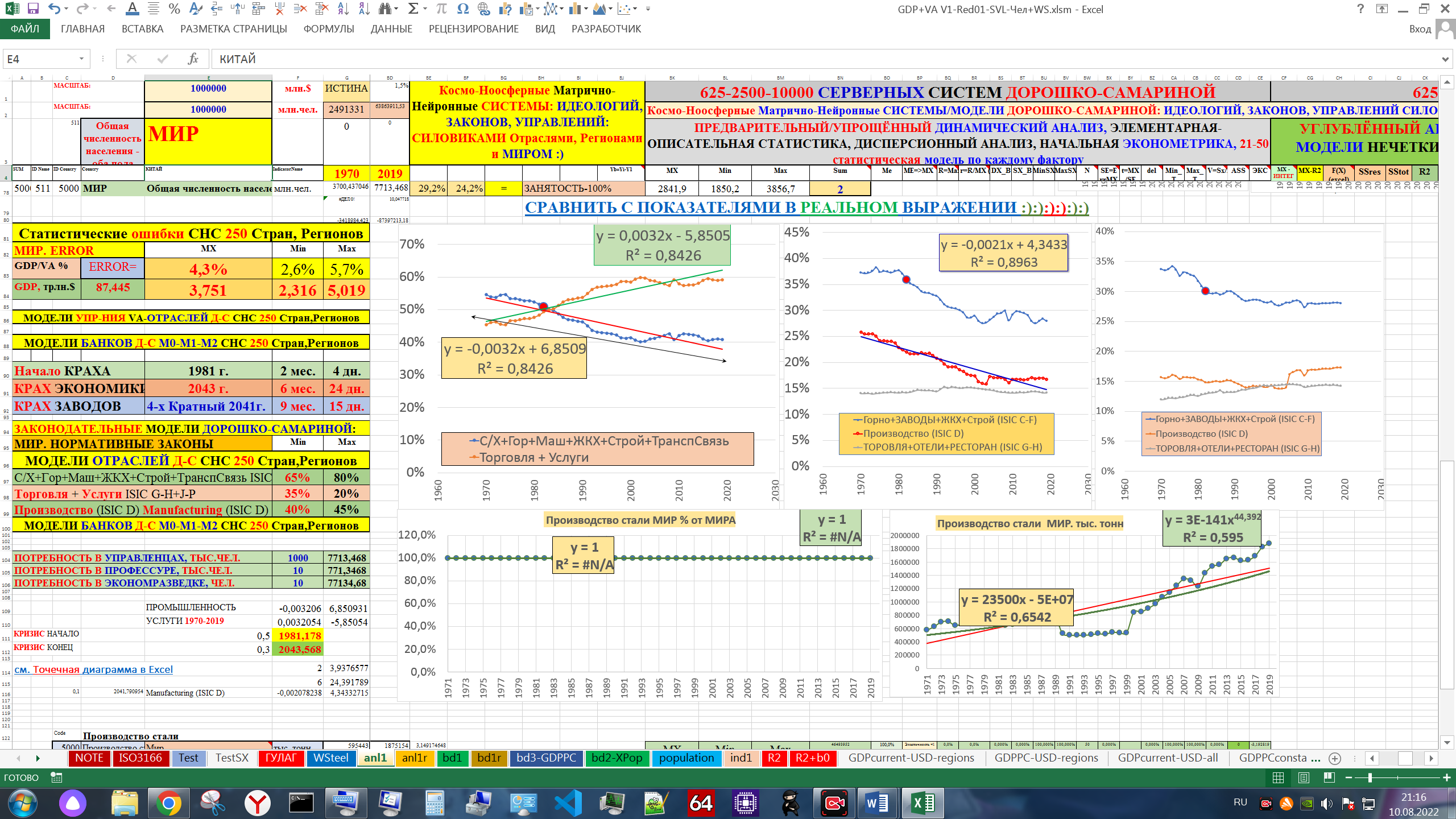The width and height of the screenshot is (1456, 819).
Task: Open the Name Box dropdown arrow
Action: 81,59
